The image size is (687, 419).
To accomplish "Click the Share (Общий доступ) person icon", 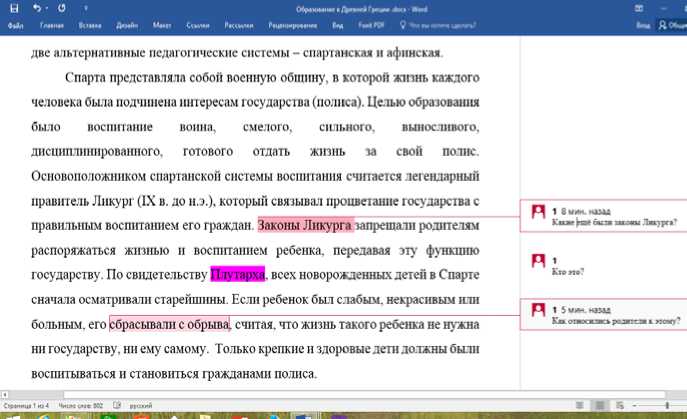I will tap(659, 26).
